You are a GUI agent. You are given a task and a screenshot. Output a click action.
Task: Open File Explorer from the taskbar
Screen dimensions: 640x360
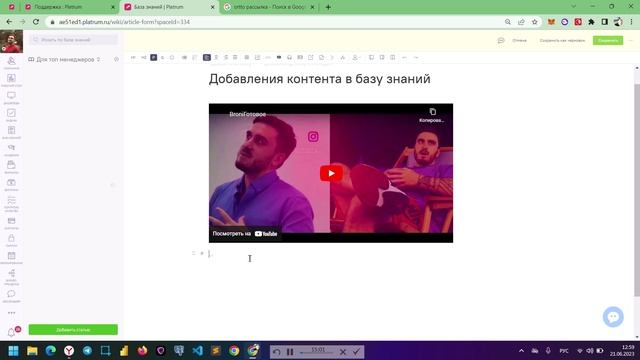click(x=32, y=351)
